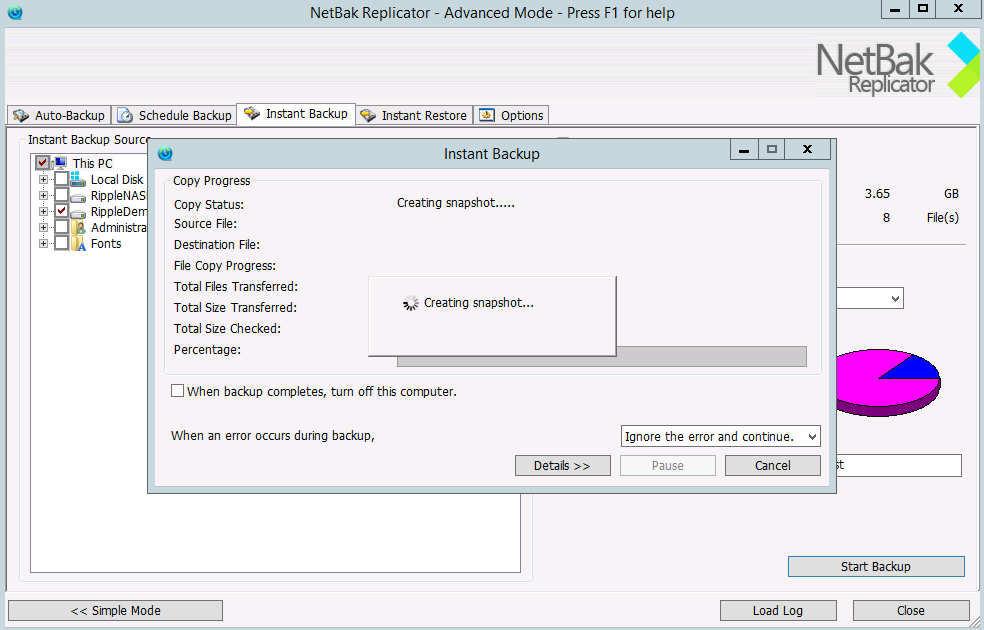Select the Administra user folder icon
Viewport: 984px width, 630px height.
tap(78, 227)
